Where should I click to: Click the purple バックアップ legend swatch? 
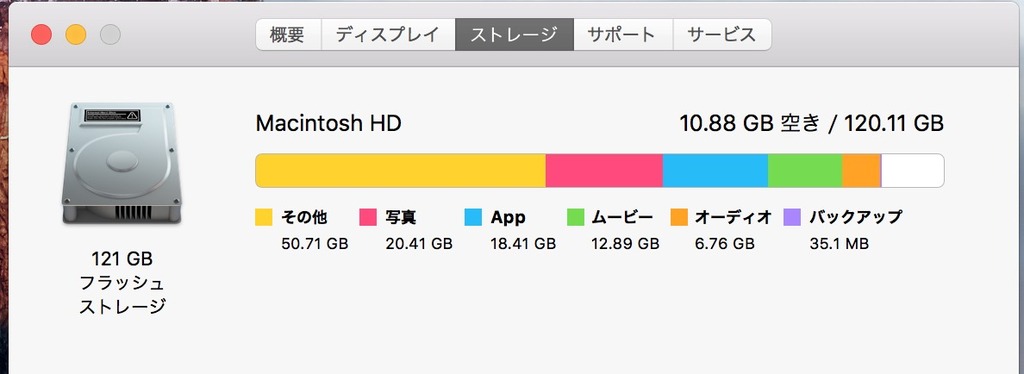791,217
